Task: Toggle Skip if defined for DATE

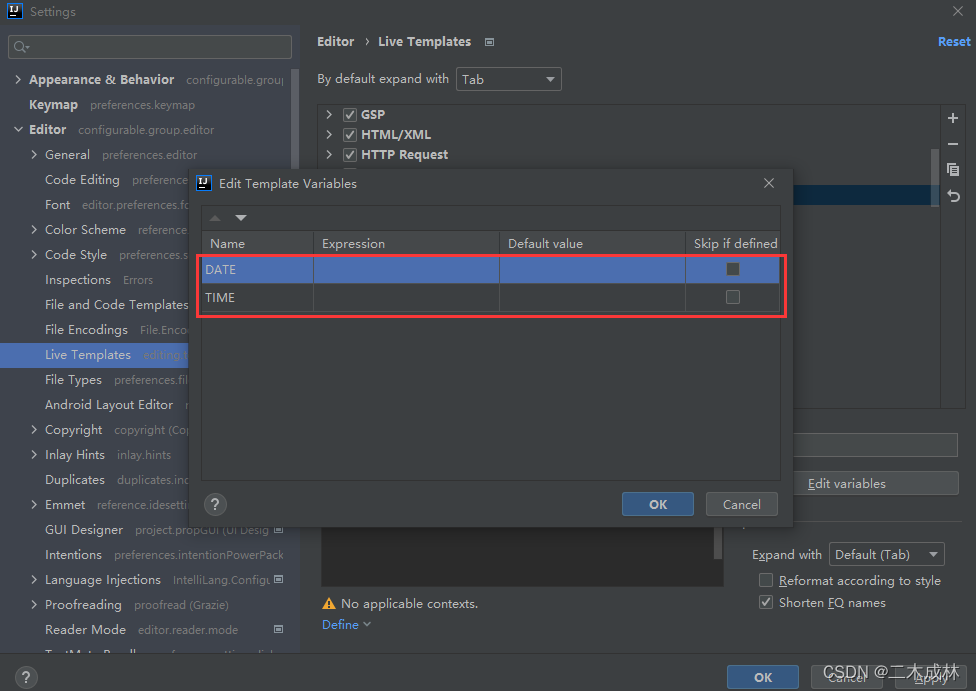Action: coord(733,269)
